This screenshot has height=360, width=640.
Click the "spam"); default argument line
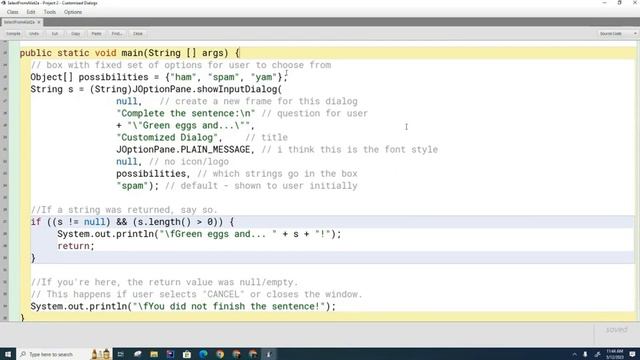coord(138,186)
